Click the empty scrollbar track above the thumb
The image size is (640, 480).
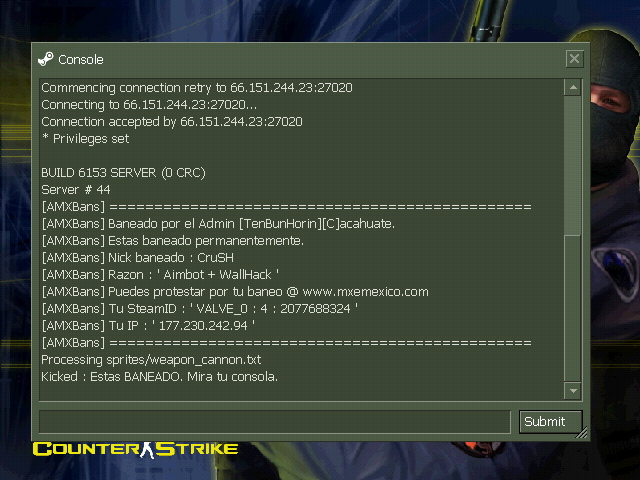tap(573, 165)
